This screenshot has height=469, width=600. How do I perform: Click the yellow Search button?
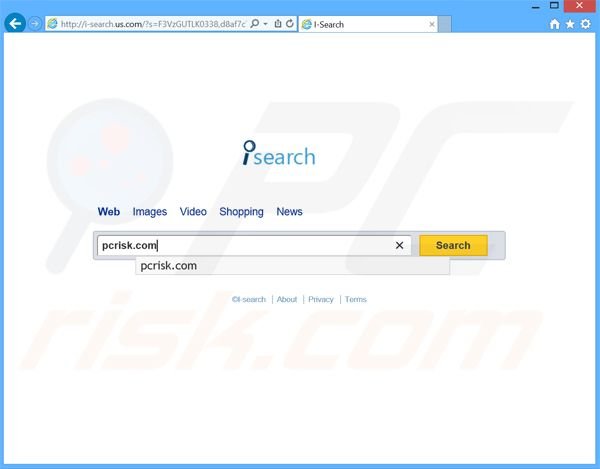453,245
